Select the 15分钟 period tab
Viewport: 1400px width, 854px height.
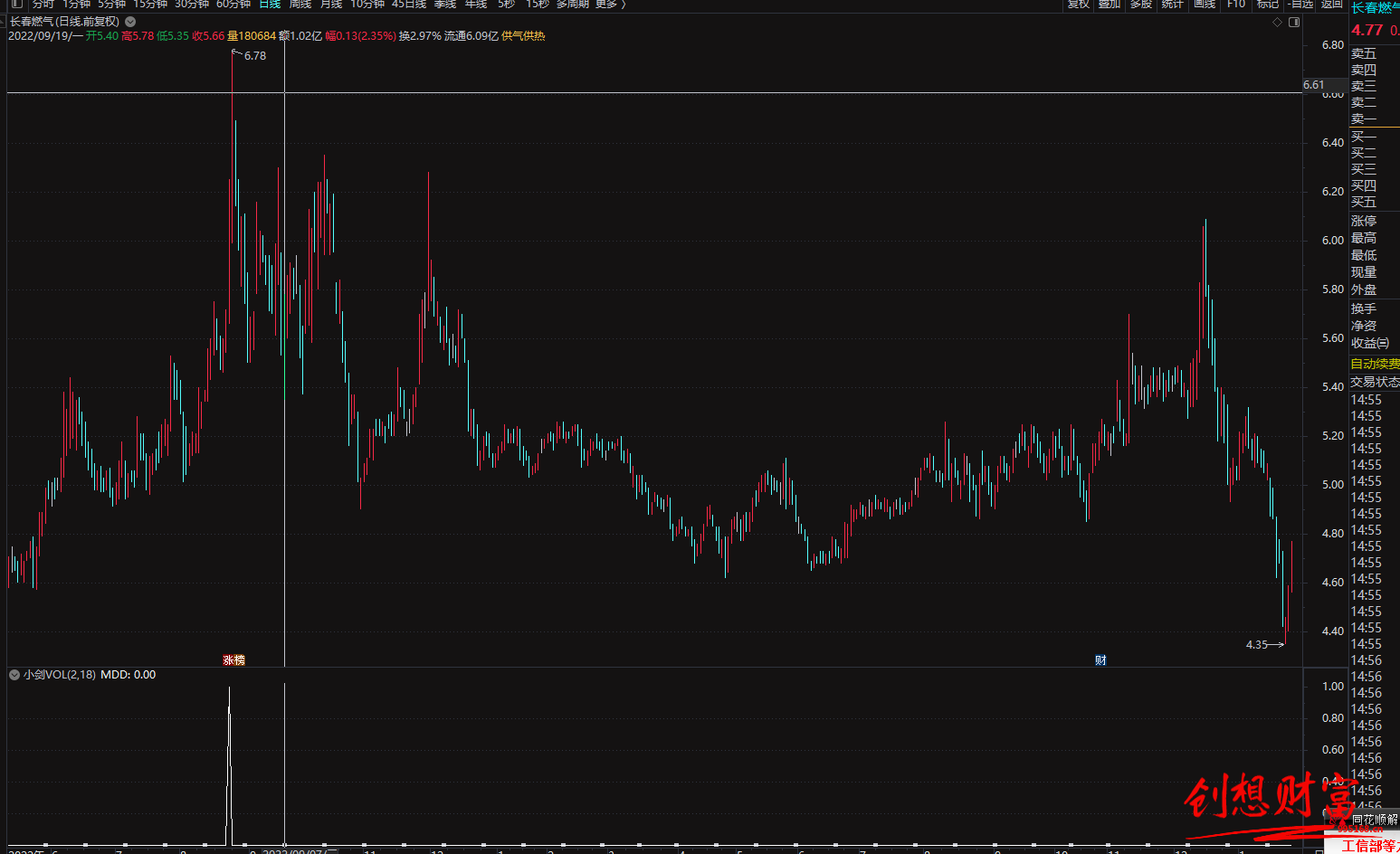coord(149,5)
